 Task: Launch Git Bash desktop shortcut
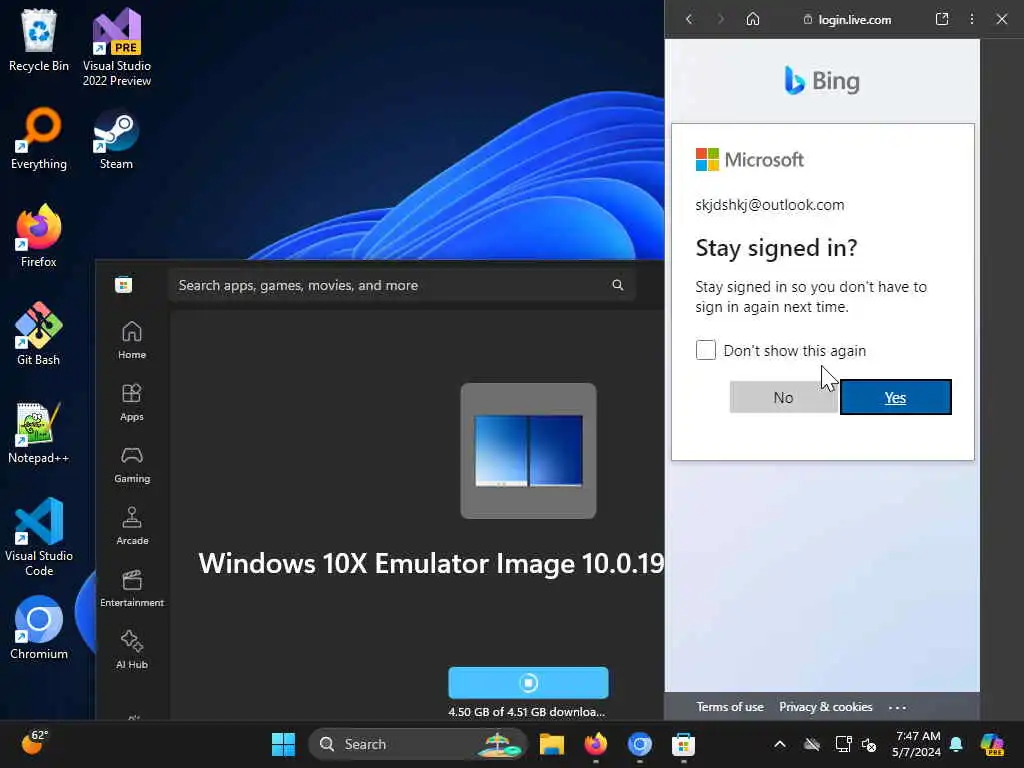(x=39, y=334)
